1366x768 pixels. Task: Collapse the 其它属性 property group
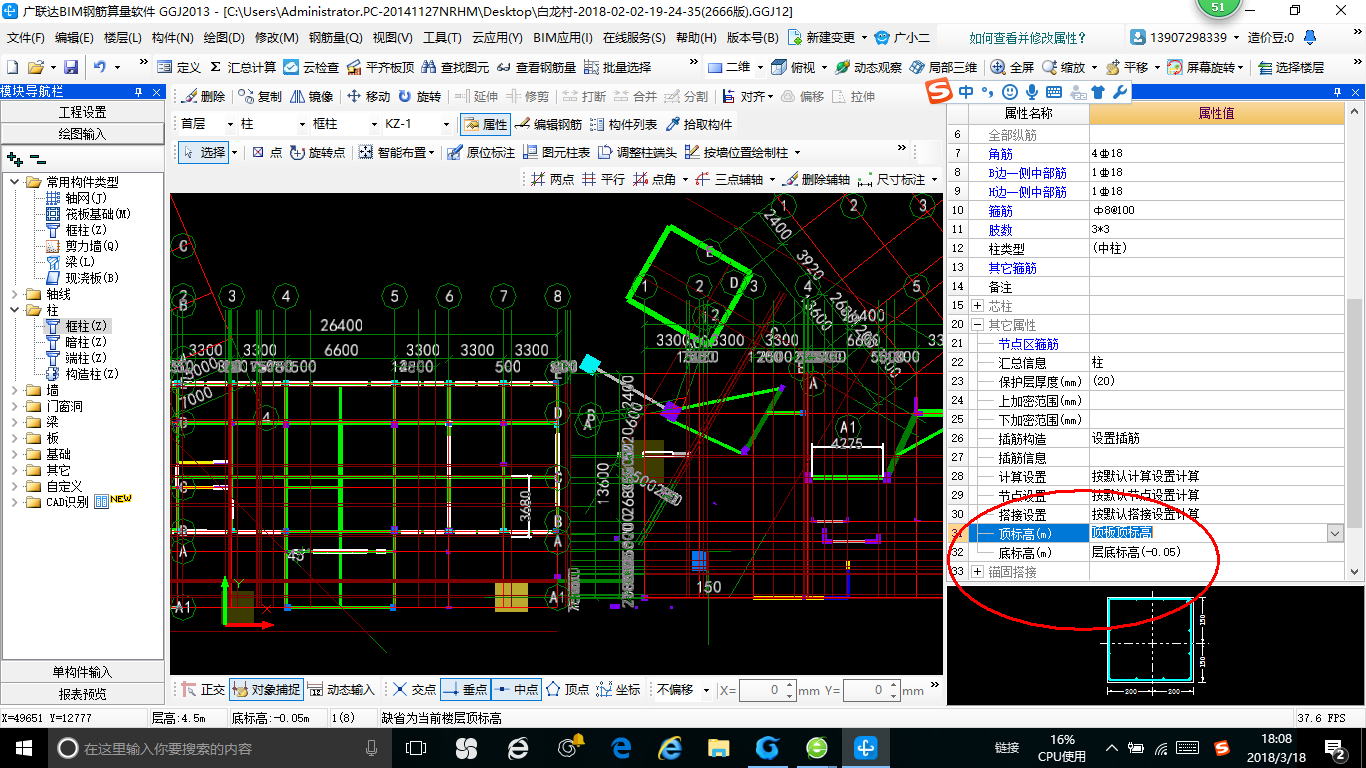tap(977, 325)
